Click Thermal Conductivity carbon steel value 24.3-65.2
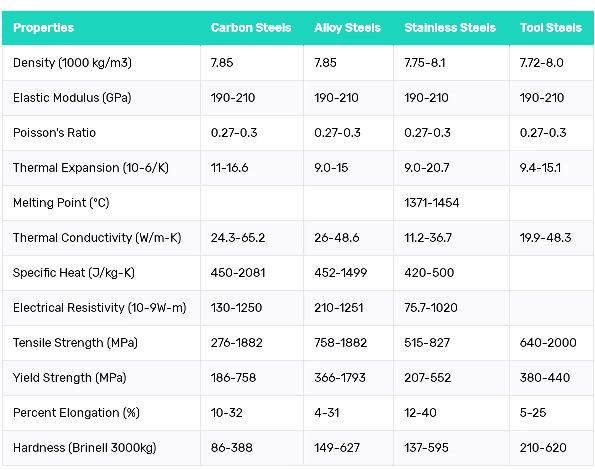 click(x=238, y=238)
